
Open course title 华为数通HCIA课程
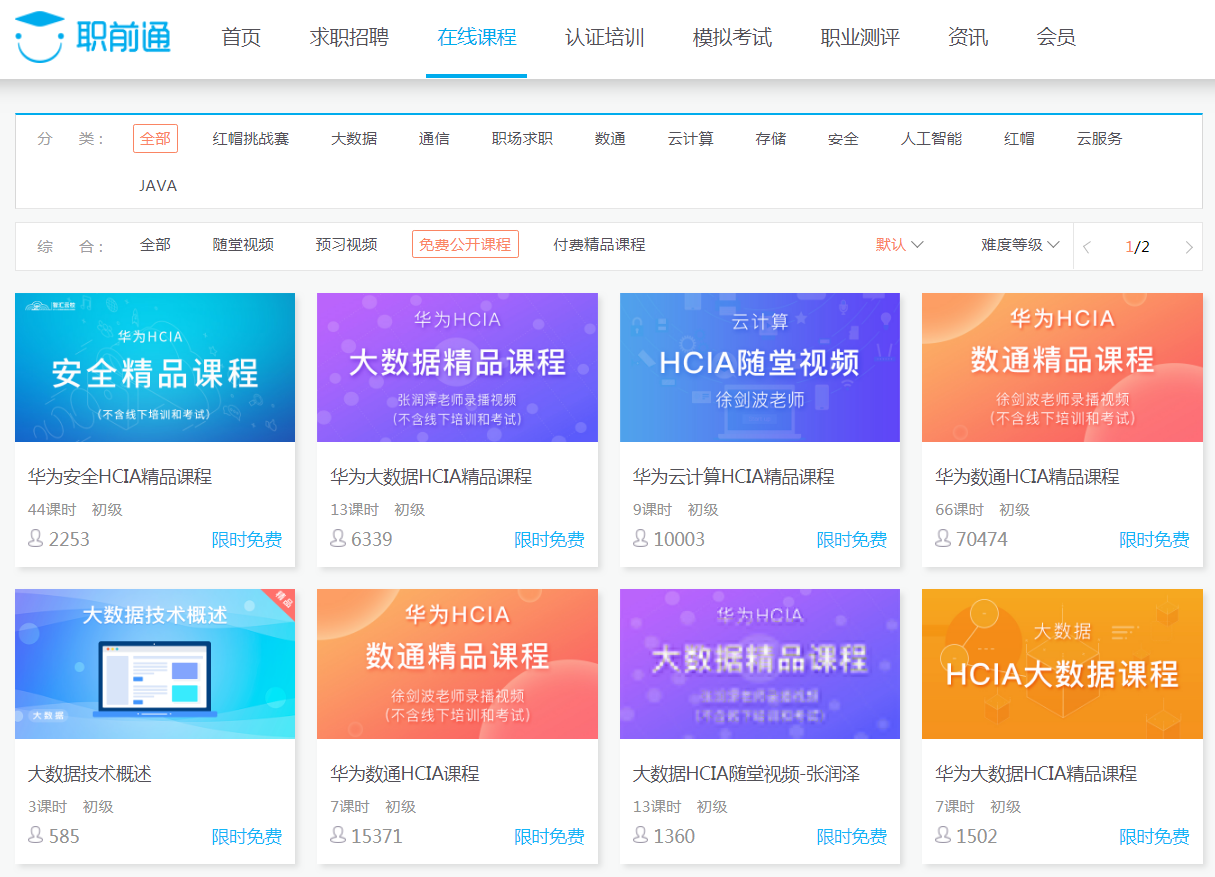[405, 774]
